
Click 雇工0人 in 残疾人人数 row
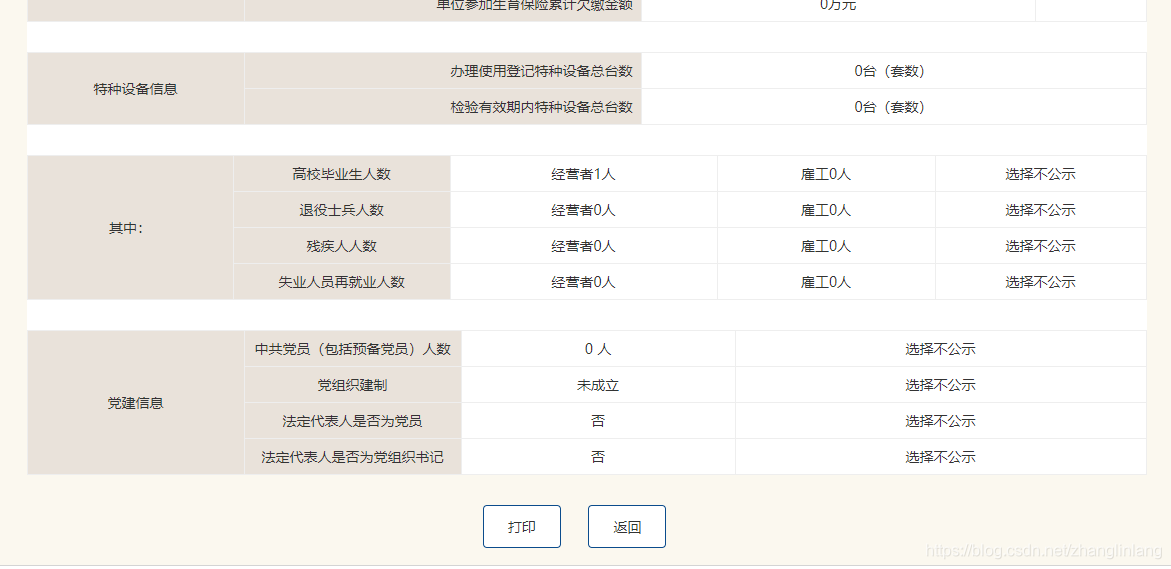(x=826, y=246)
